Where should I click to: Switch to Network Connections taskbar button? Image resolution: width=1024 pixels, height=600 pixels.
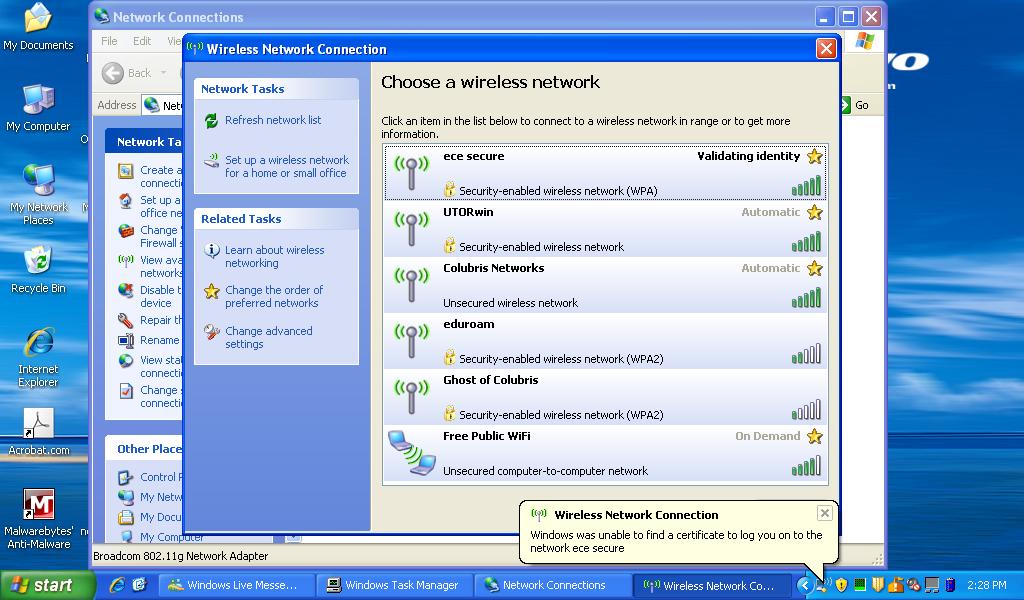coord(552,585)
